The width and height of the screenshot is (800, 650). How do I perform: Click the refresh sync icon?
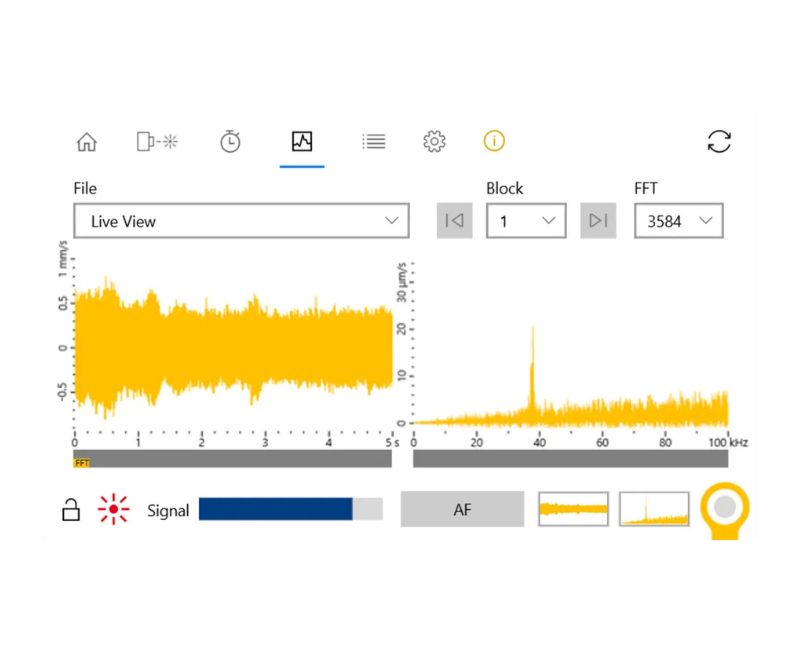(x=719, y=141)
